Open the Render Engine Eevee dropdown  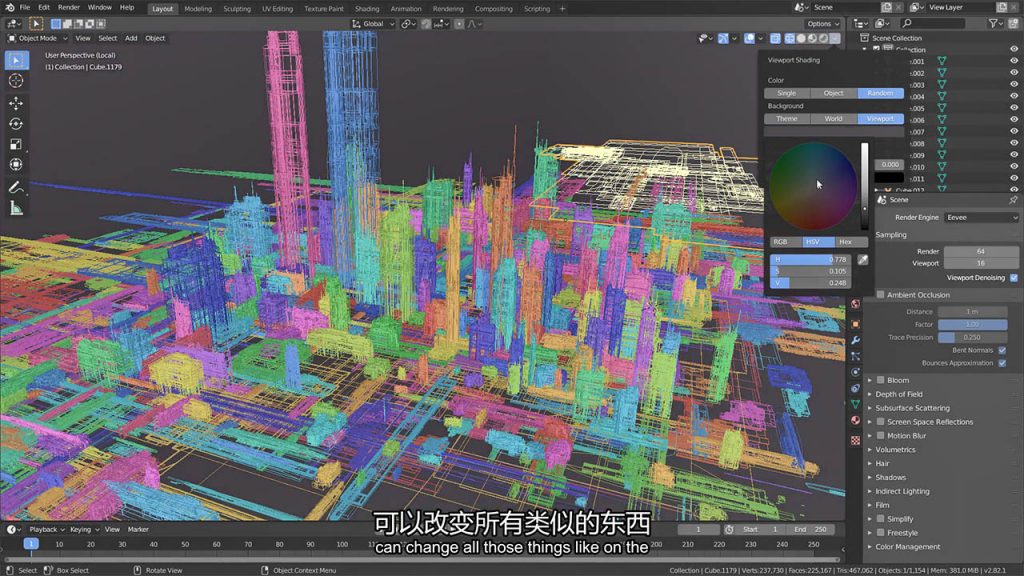[981, 217]
